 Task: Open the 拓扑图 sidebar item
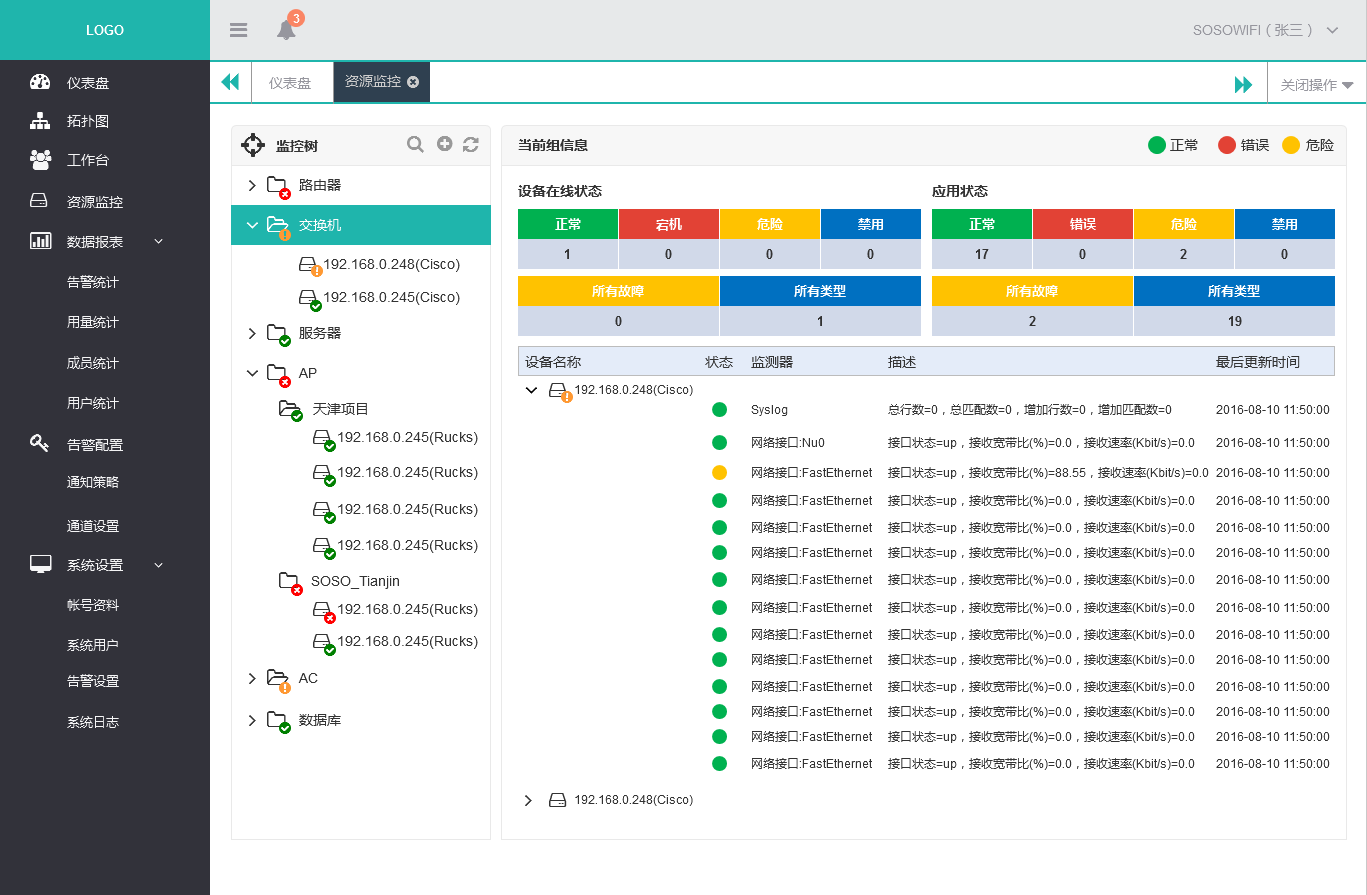(87, 121)
